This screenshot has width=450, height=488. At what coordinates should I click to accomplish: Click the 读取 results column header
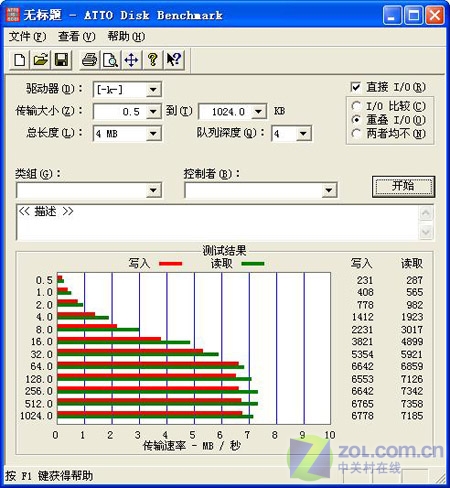pos(412,263)
